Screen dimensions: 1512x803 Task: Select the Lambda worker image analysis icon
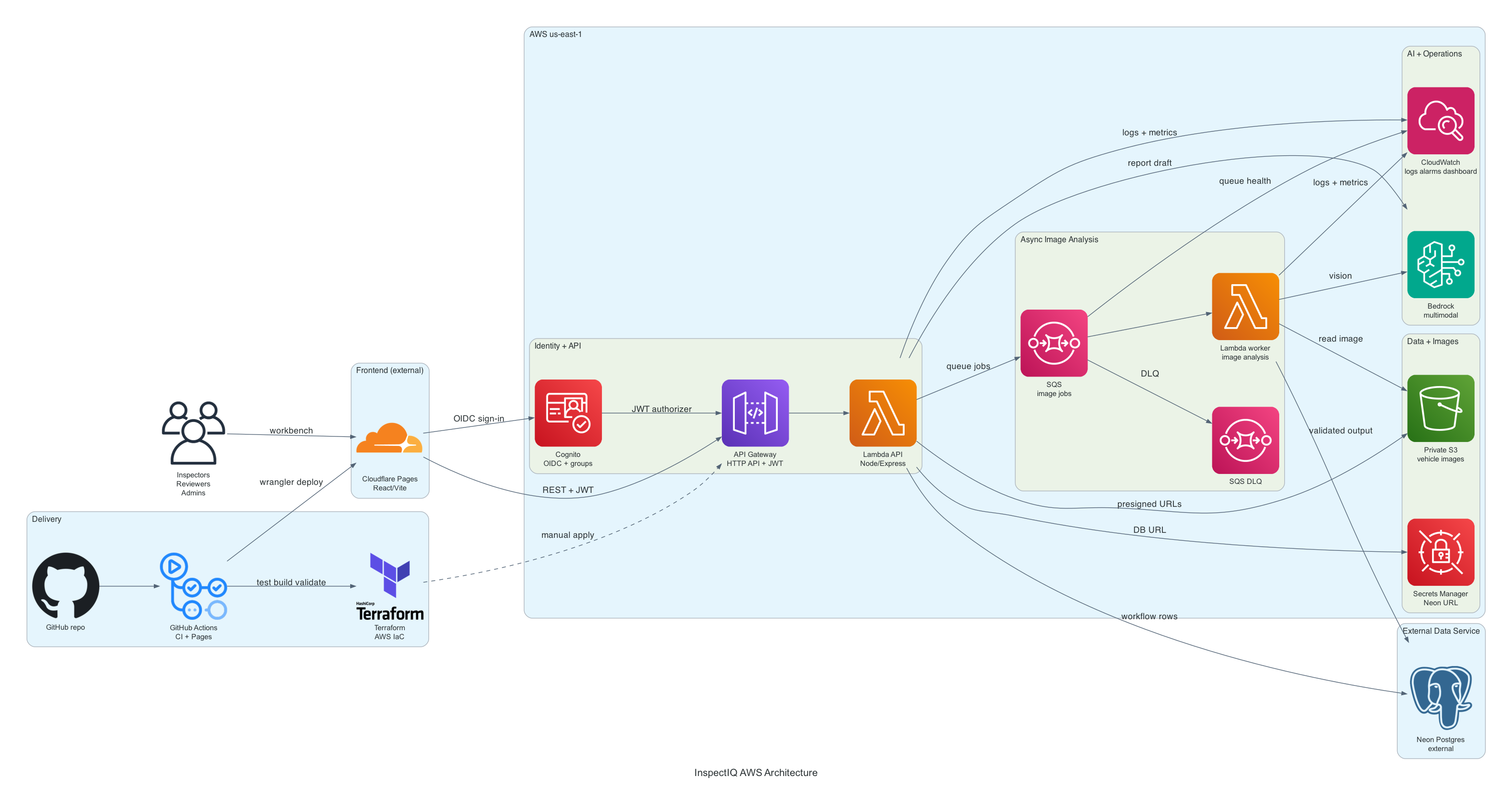pyautogui.click(x=1246, y=307)
